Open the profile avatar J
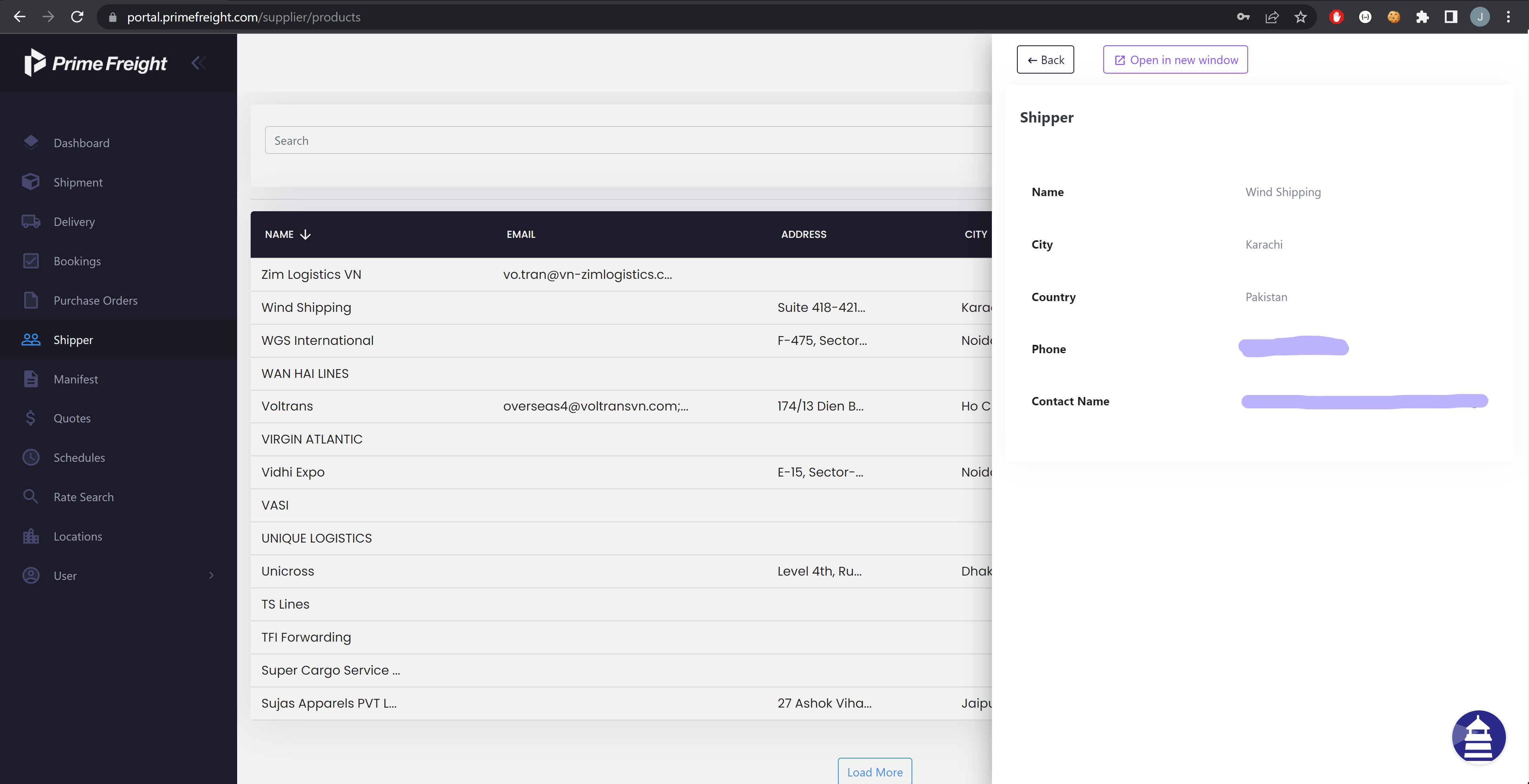Viewport: 1529px width, 784px height. pyautogui.click(x=1480, y=17)
